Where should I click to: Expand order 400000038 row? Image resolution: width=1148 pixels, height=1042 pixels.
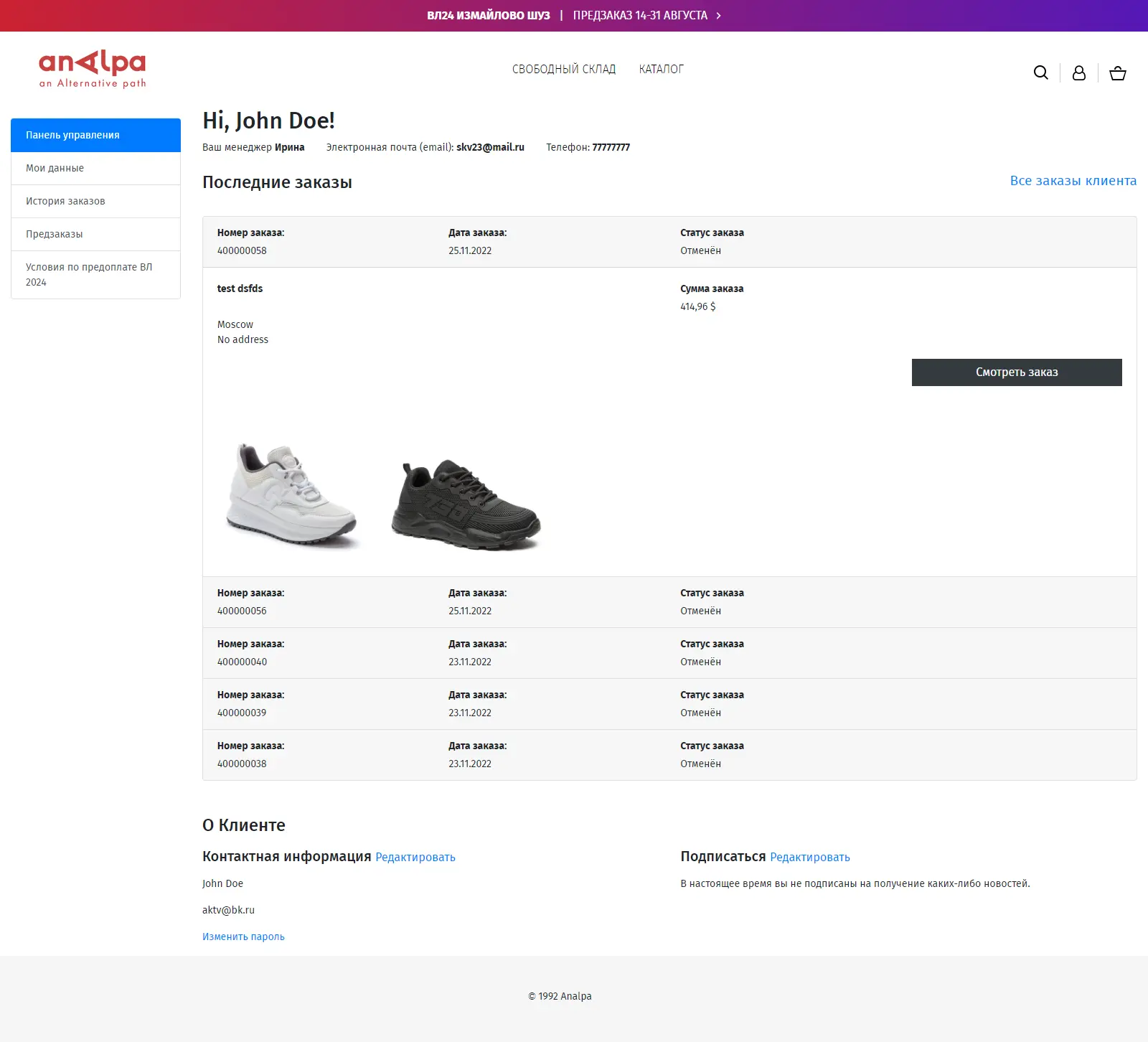pyautogui.click(x=669, y=755)
